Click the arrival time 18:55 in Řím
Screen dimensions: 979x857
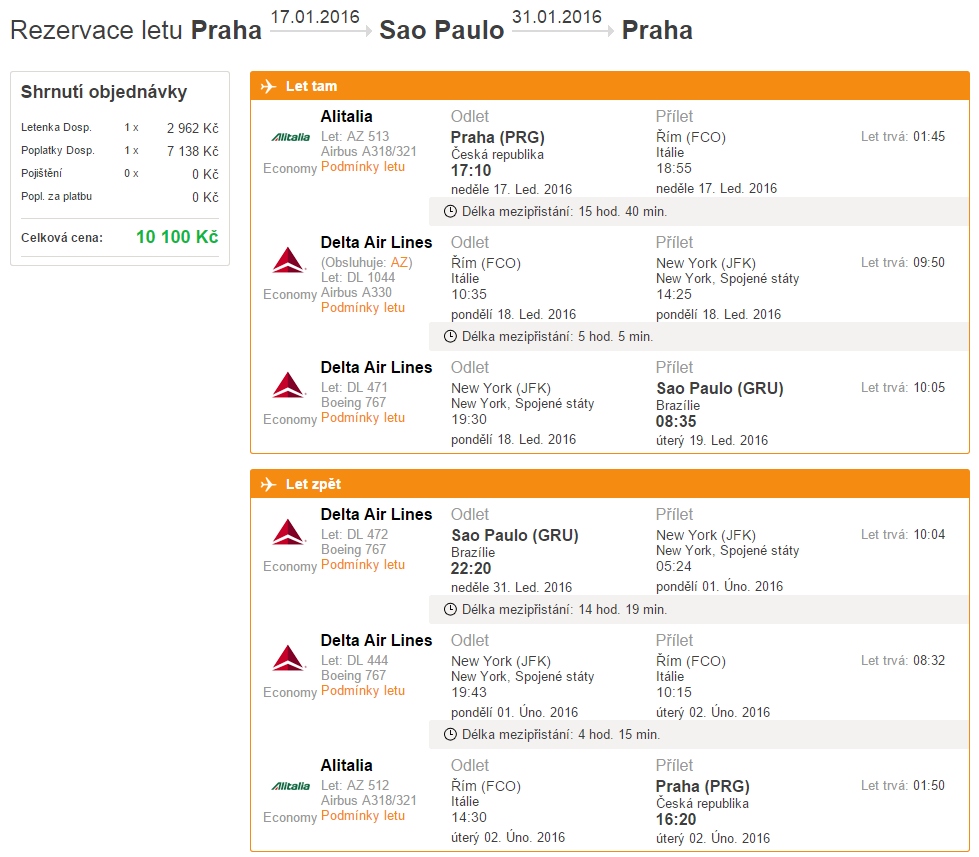click(674, 169)
